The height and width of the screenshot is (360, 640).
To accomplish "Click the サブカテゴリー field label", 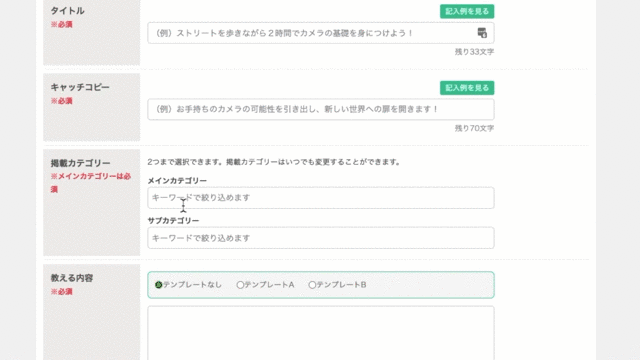I will (173, 220).
